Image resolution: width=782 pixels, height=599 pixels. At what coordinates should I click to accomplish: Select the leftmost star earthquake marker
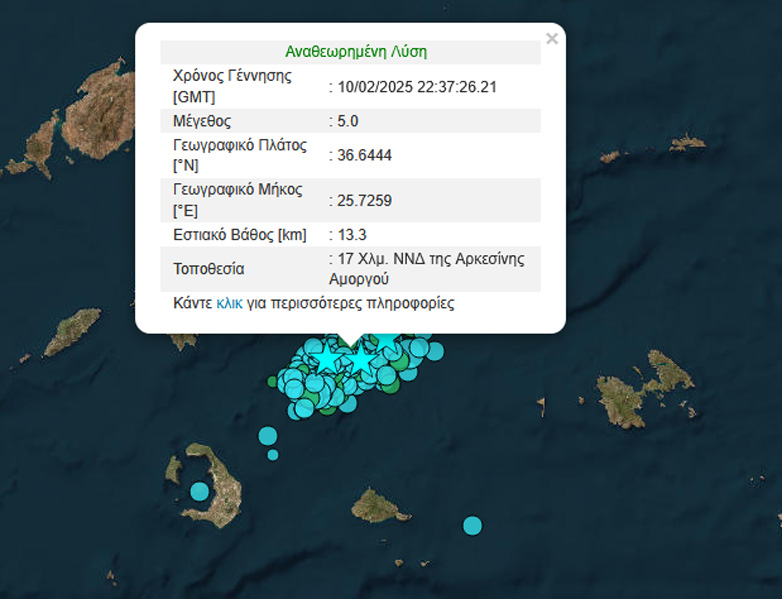325,357
